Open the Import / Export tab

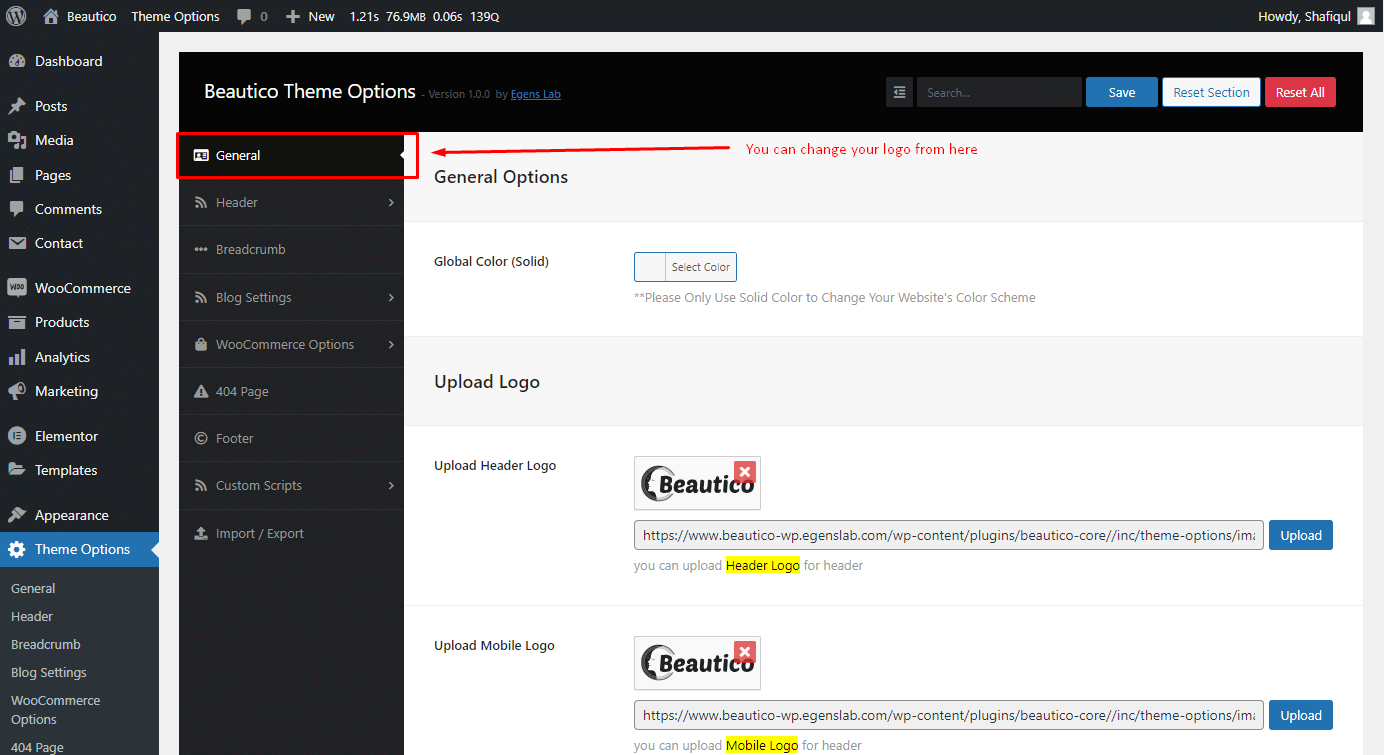tap(292, 534)
